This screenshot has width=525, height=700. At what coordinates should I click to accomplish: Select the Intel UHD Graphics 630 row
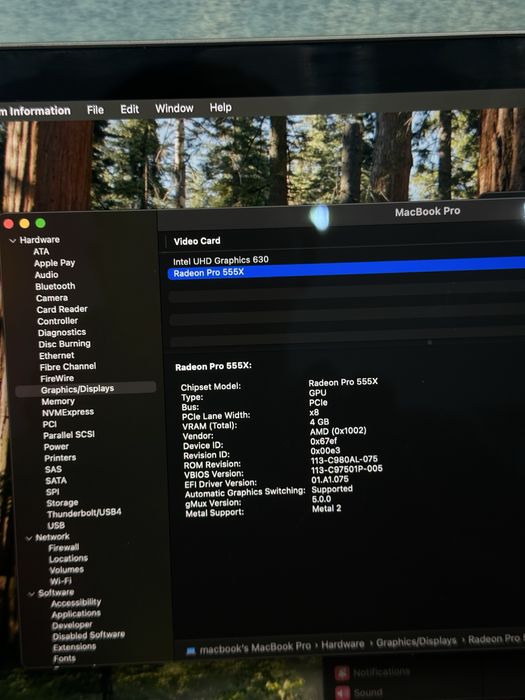click(x=346, y=258)
